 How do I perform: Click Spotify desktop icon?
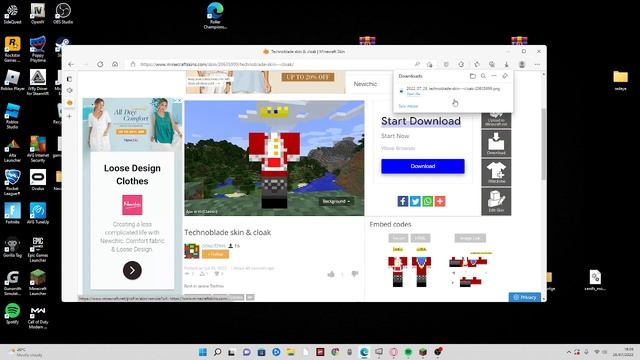12,313
